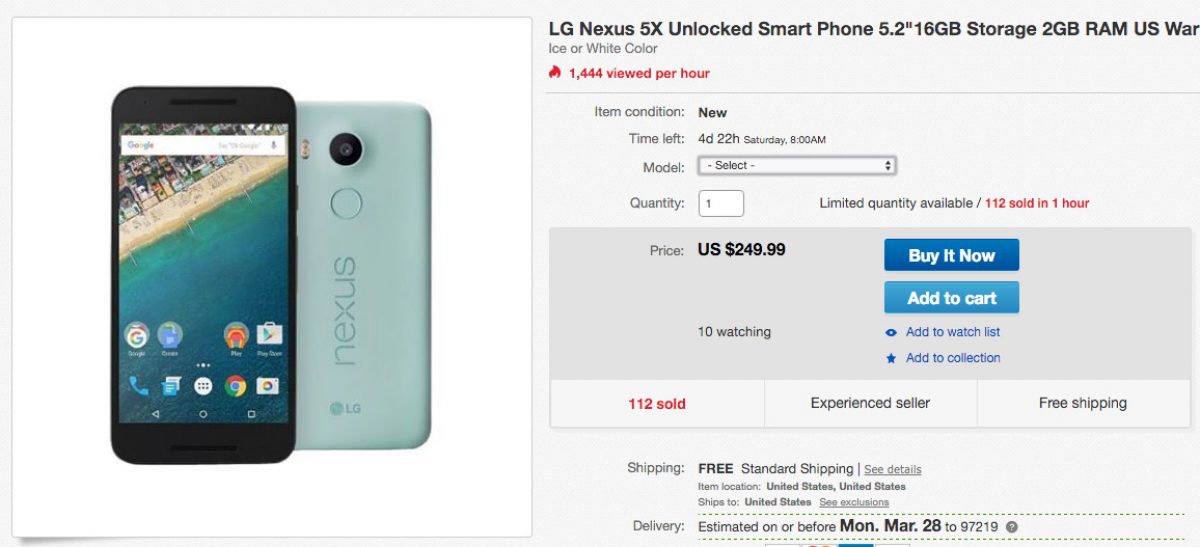Click the Chrome icon on the phone screen
Screen dimensions: 1200x547
click(236, 385)
